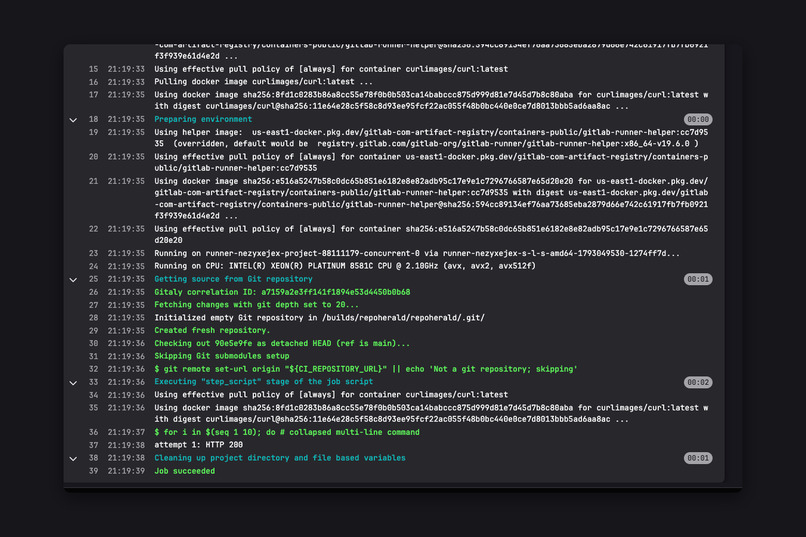Click the 00:00 duration badge for Preparing environment
This screenshot has height=537, width=806.
coord(698,119)
